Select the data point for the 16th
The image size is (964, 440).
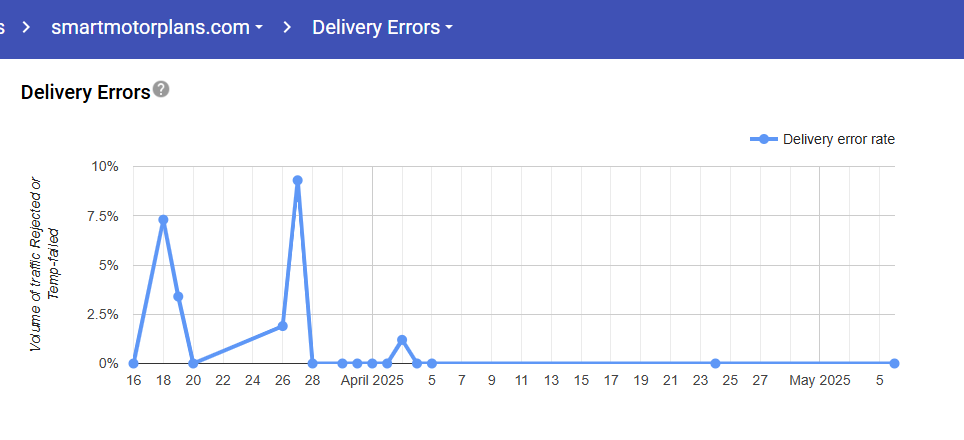click(x=133, y=363)
